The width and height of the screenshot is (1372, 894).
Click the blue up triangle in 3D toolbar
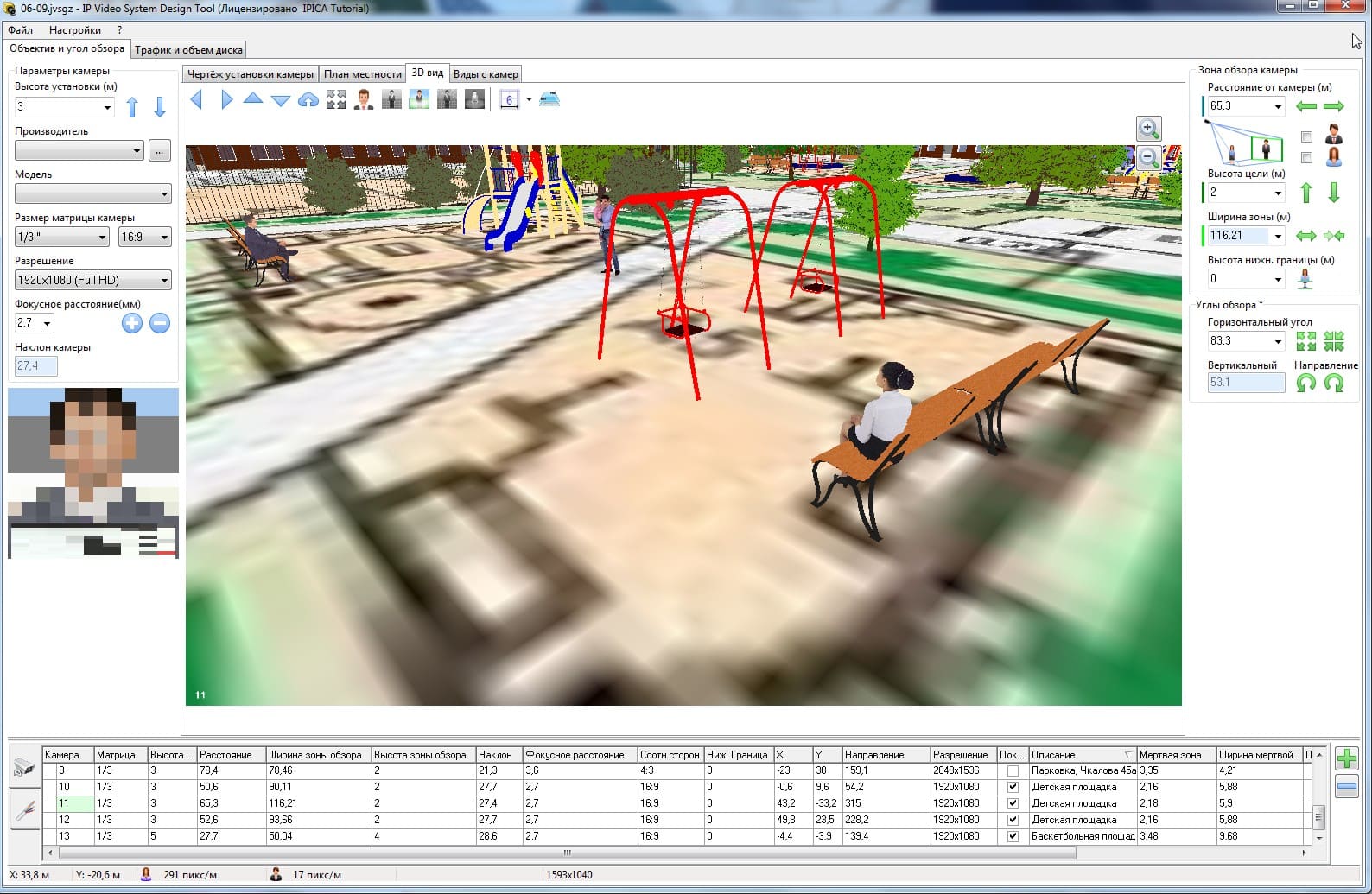click(253, 98)
